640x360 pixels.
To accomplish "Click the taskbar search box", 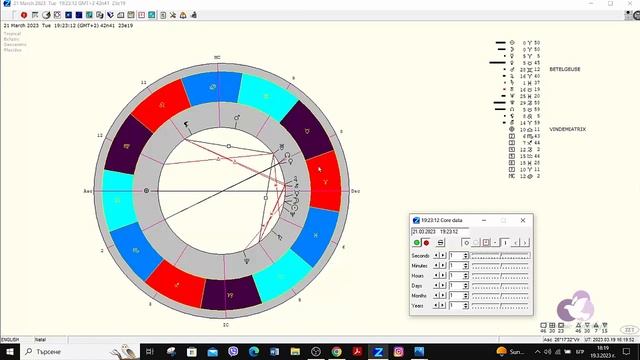I will pyautogui.click(x=80, y=351).
